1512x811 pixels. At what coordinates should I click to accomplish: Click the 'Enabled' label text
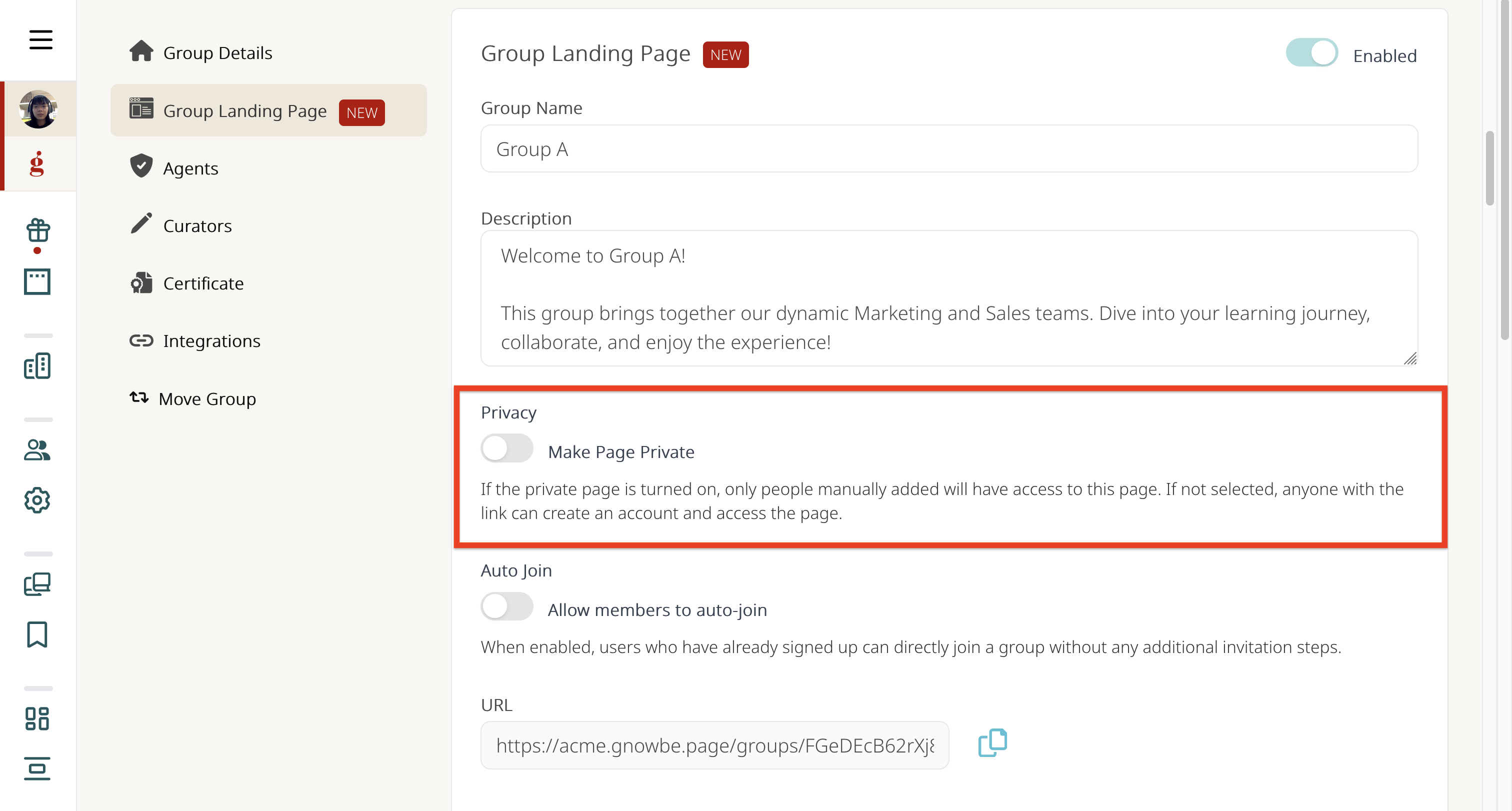tap(1384, 55)
